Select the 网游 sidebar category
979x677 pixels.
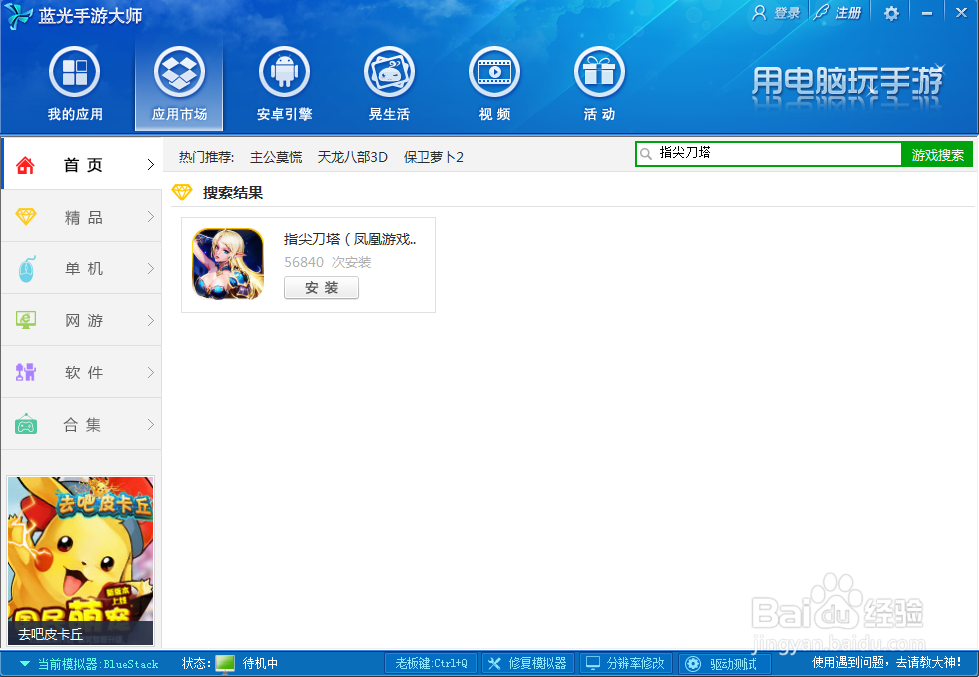[82, 320]
